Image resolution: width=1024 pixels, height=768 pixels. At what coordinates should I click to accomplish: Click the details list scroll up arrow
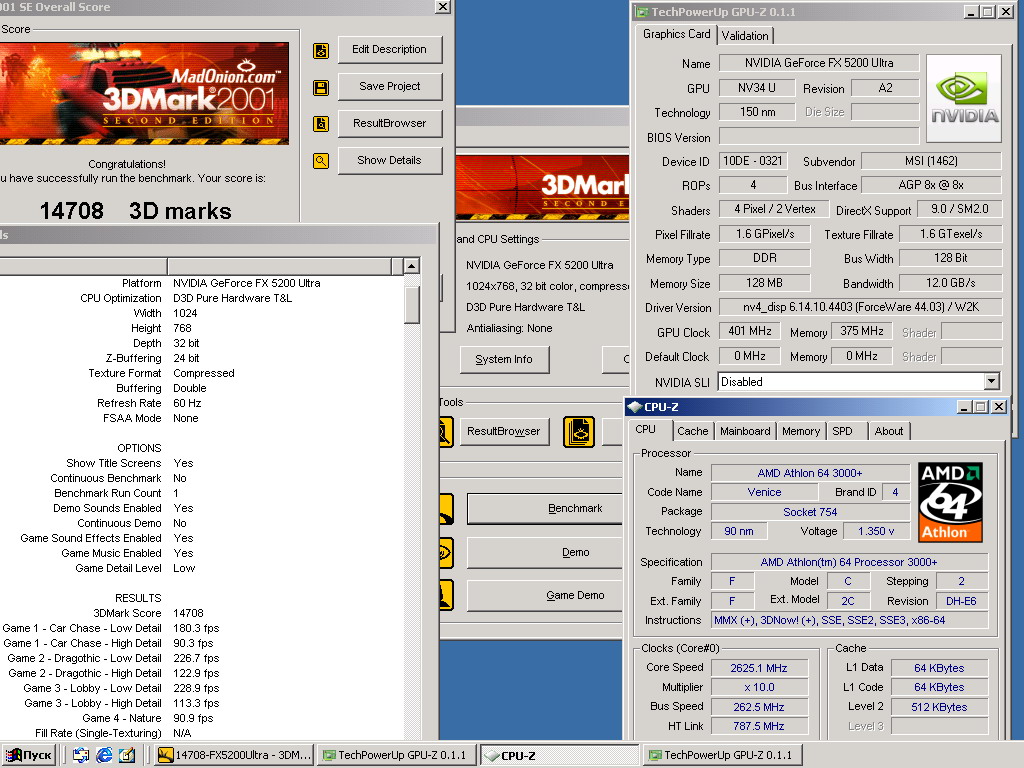[x=411, y=266]
